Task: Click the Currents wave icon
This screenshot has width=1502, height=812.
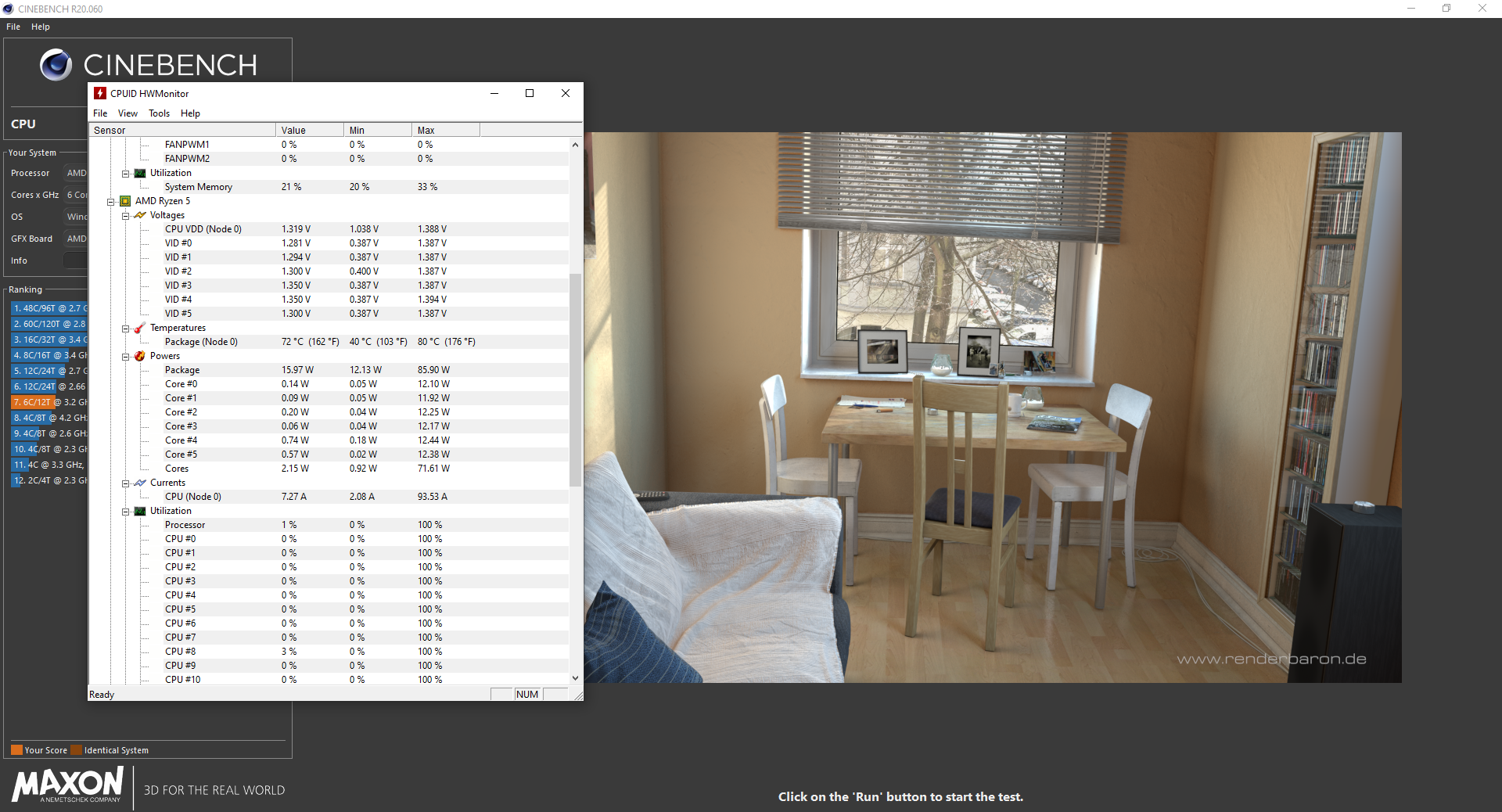Action: point(140,483)
